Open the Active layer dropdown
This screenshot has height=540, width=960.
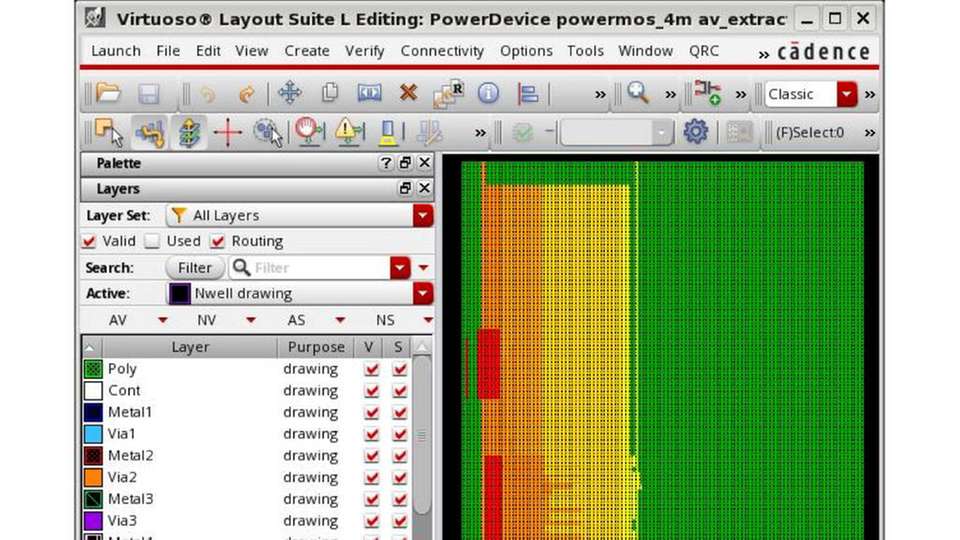422,293
